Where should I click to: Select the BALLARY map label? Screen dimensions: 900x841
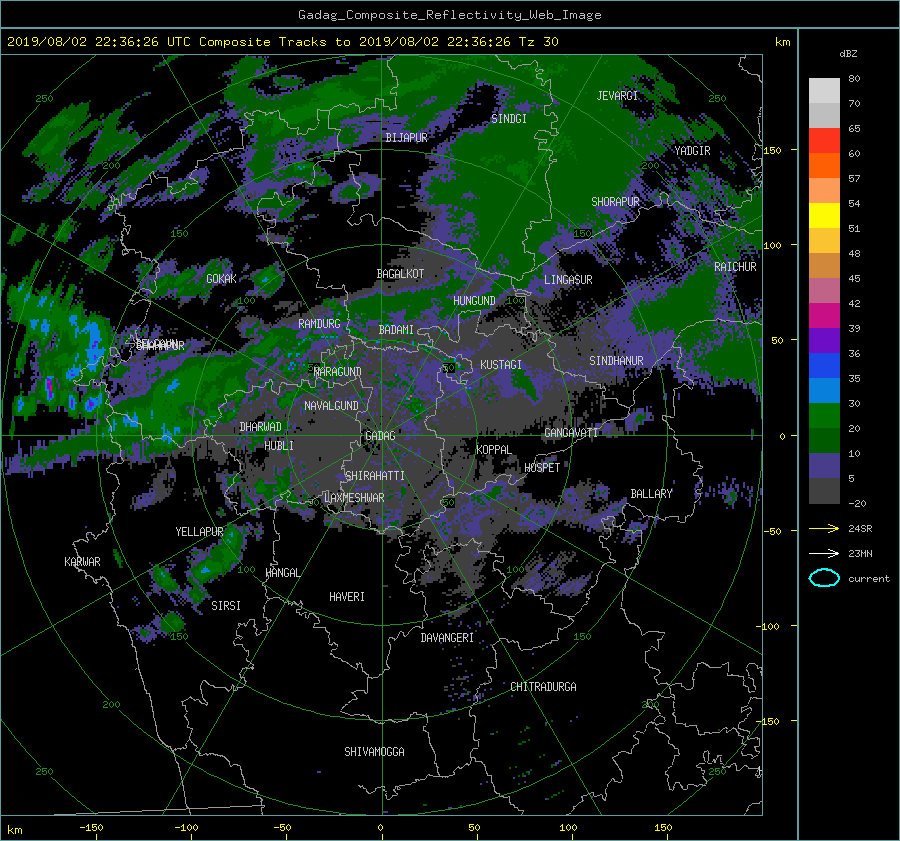pyautogui.click(x=651, y=494)
